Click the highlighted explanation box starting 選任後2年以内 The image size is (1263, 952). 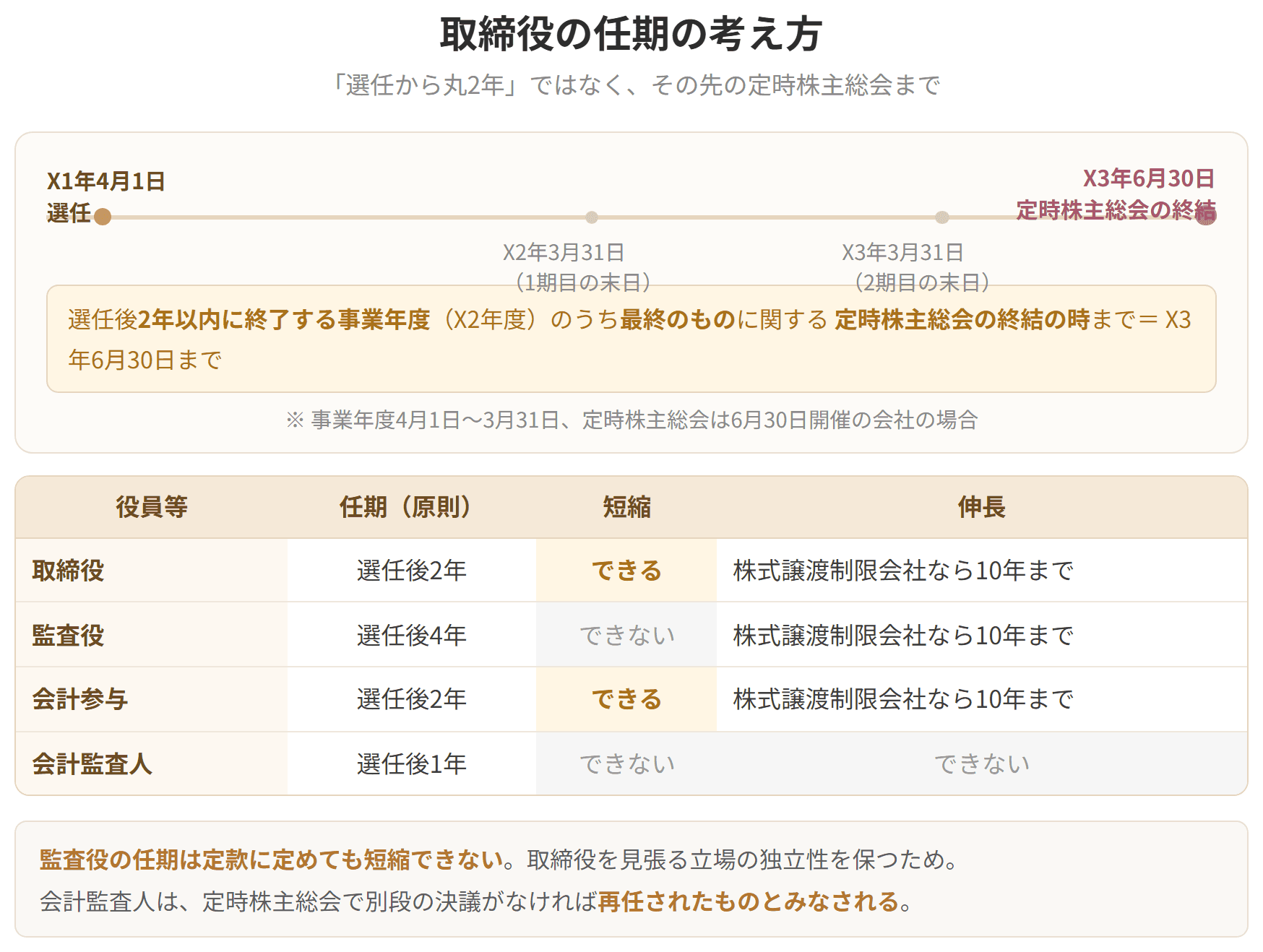631,339
